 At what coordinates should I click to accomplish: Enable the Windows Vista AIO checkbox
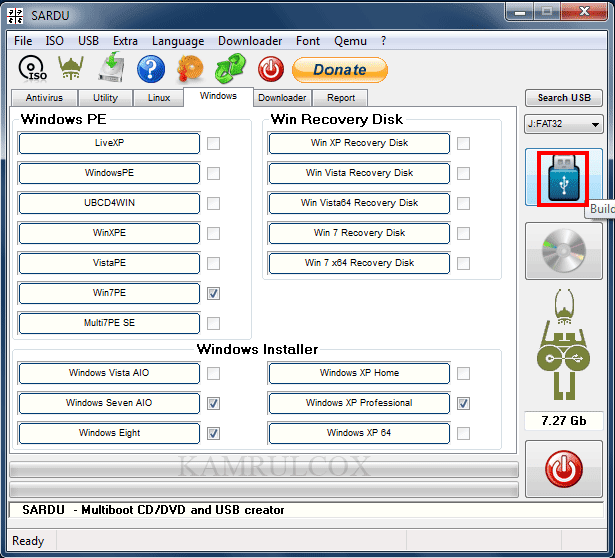pos(213,374)
